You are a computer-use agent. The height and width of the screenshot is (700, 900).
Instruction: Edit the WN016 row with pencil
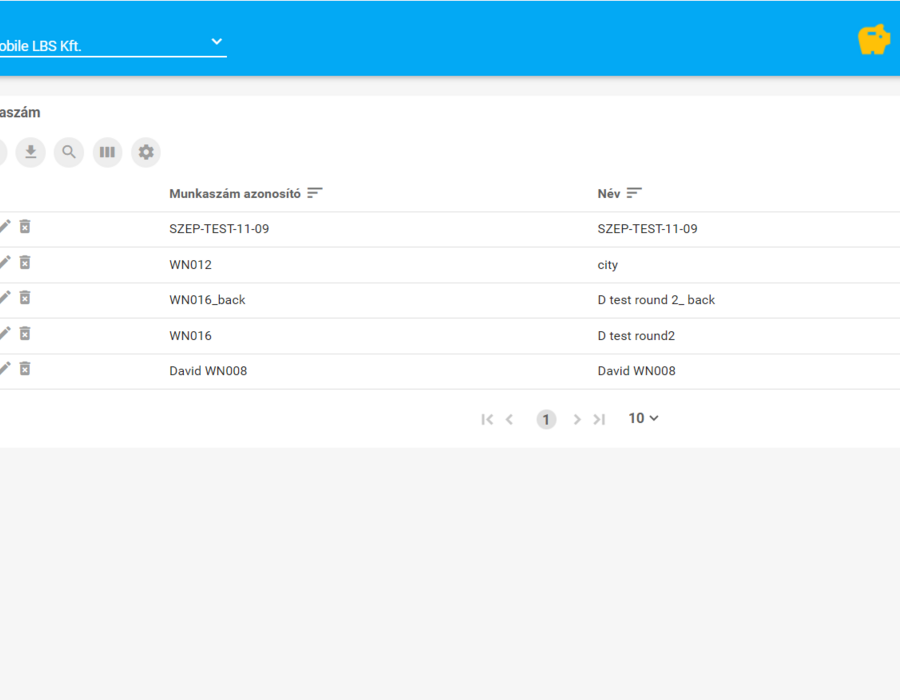coord(5,333)
